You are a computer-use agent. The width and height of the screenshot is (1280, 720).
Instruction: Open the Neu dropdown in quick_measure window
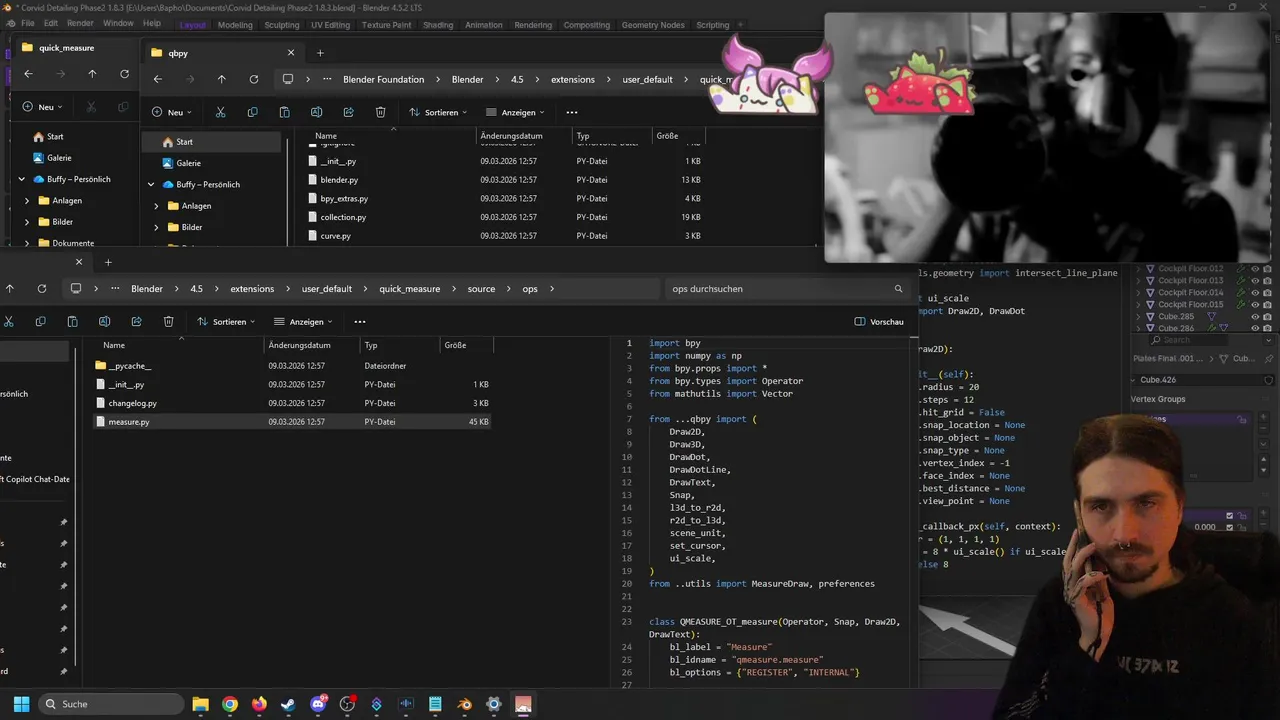point(43,106)
